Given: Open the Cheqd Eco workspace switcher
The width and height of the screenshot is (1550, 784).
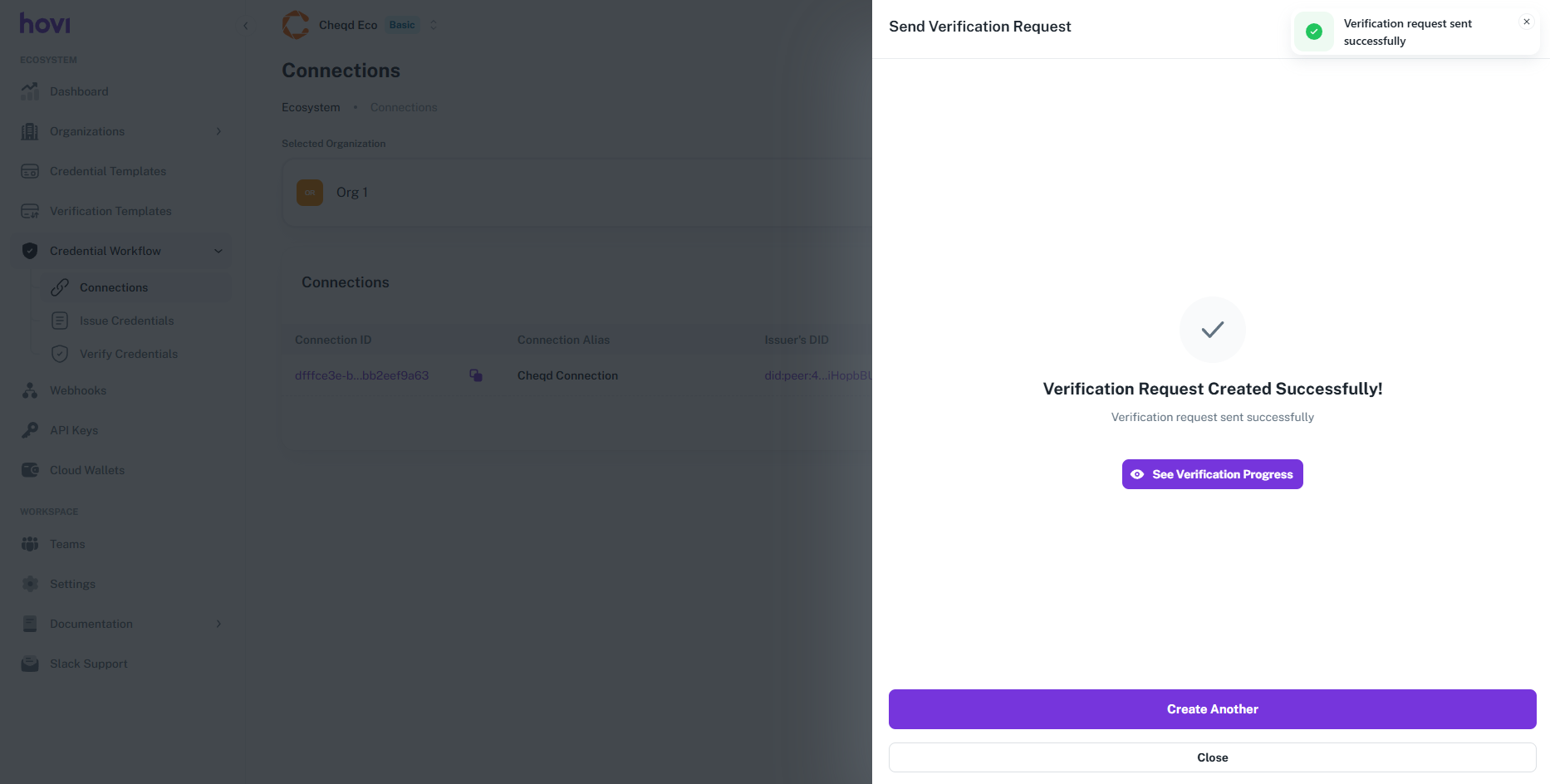Looking at the screenshot, I should pyautogui.click(x=433, y=25).
